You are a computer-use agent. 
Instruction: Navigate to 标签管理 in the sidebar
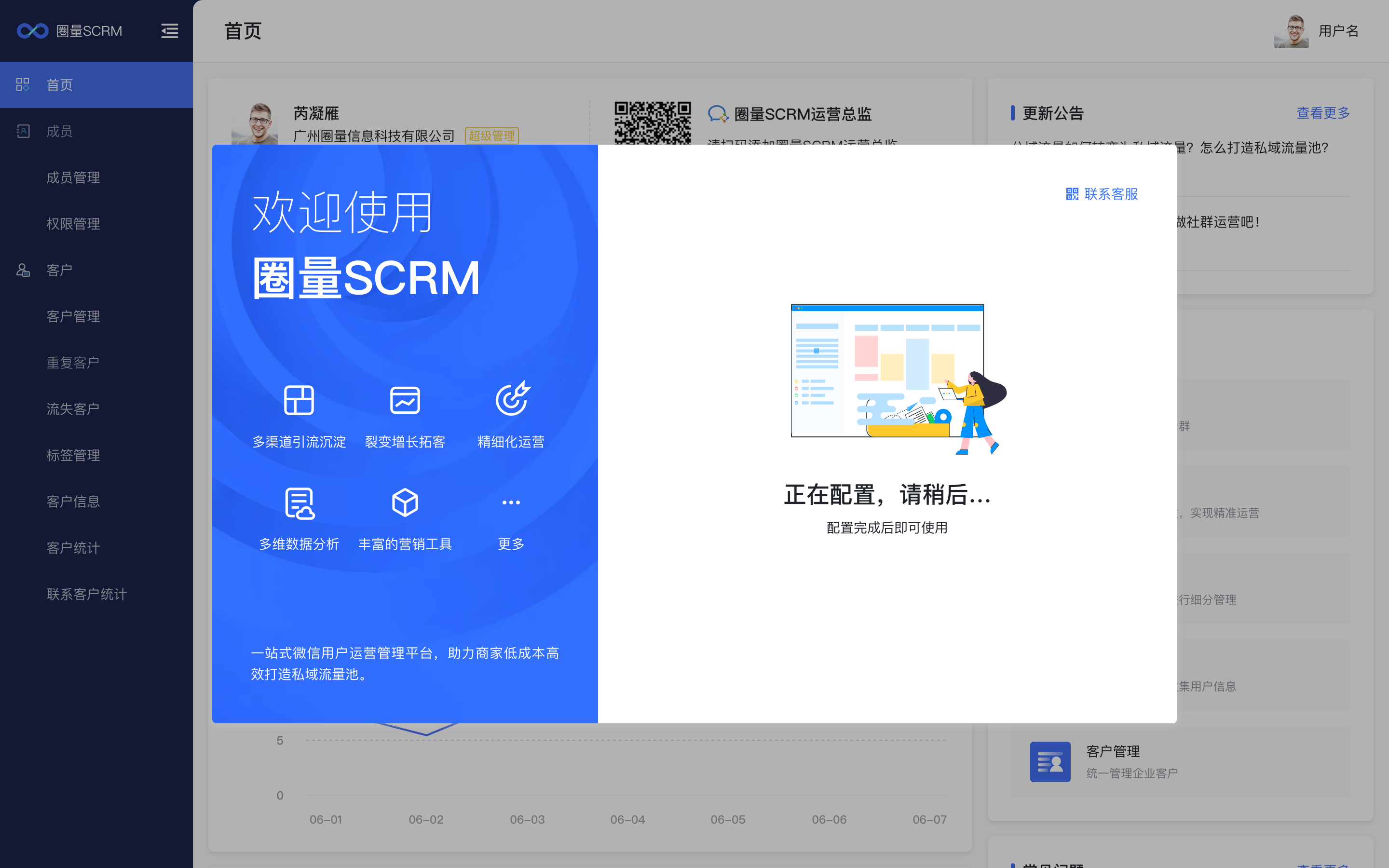(73, 455)
